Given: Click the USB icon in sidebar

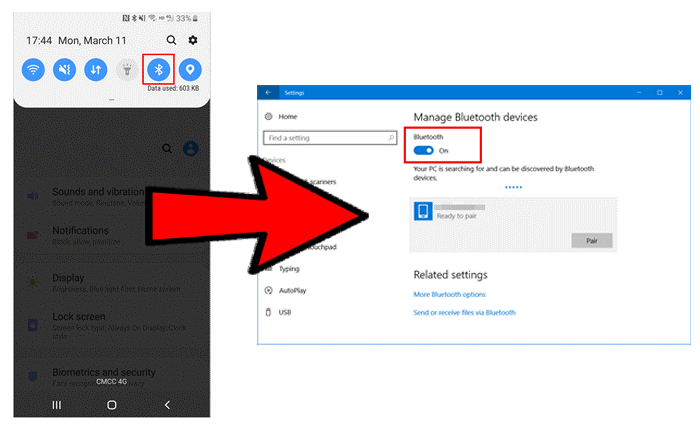Looking at the screenshot, I should [268, 312].
